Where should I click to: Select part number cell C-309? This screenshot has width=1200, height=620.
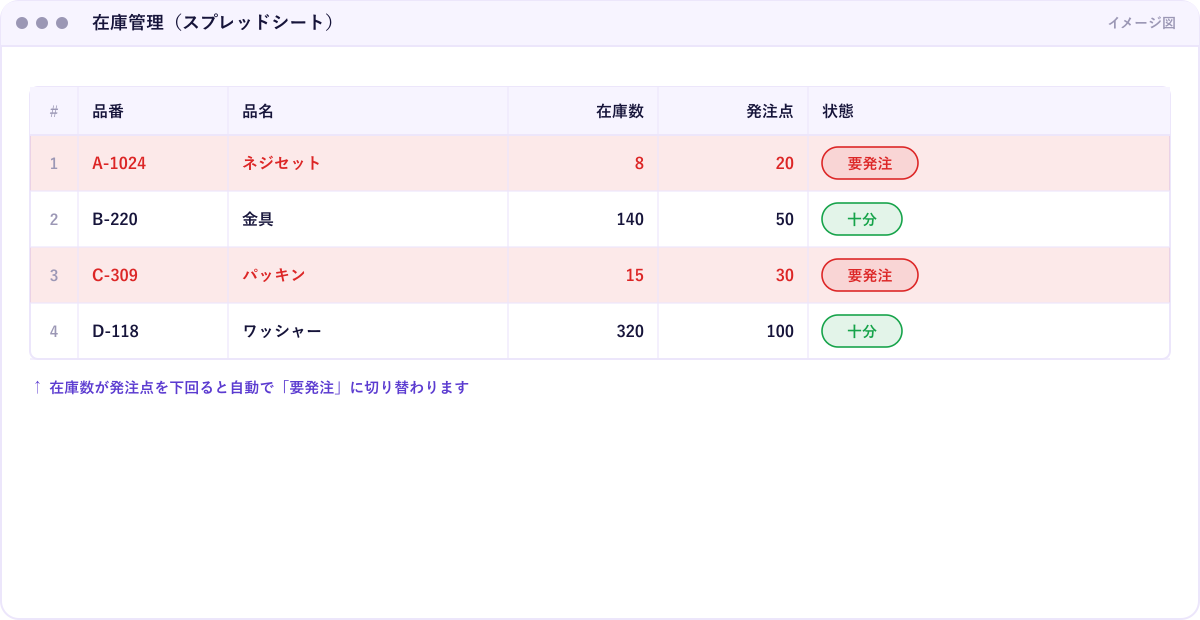153,275
